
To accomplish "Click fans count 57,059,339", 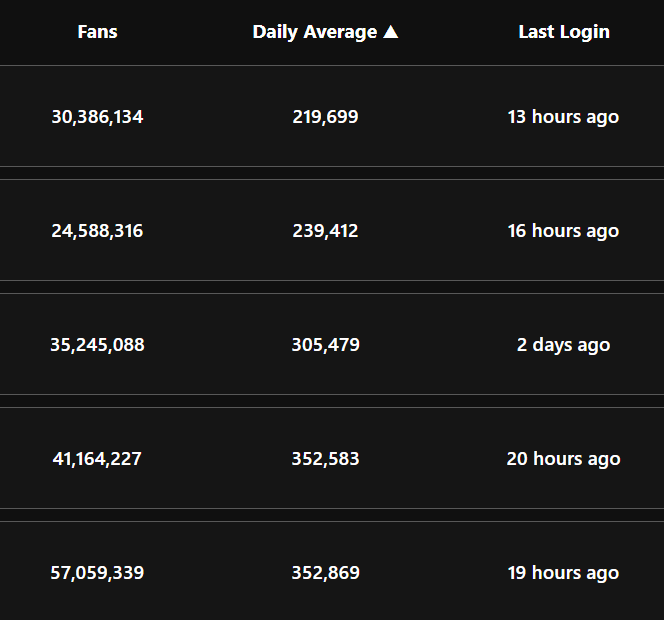I will coord(97,573).
